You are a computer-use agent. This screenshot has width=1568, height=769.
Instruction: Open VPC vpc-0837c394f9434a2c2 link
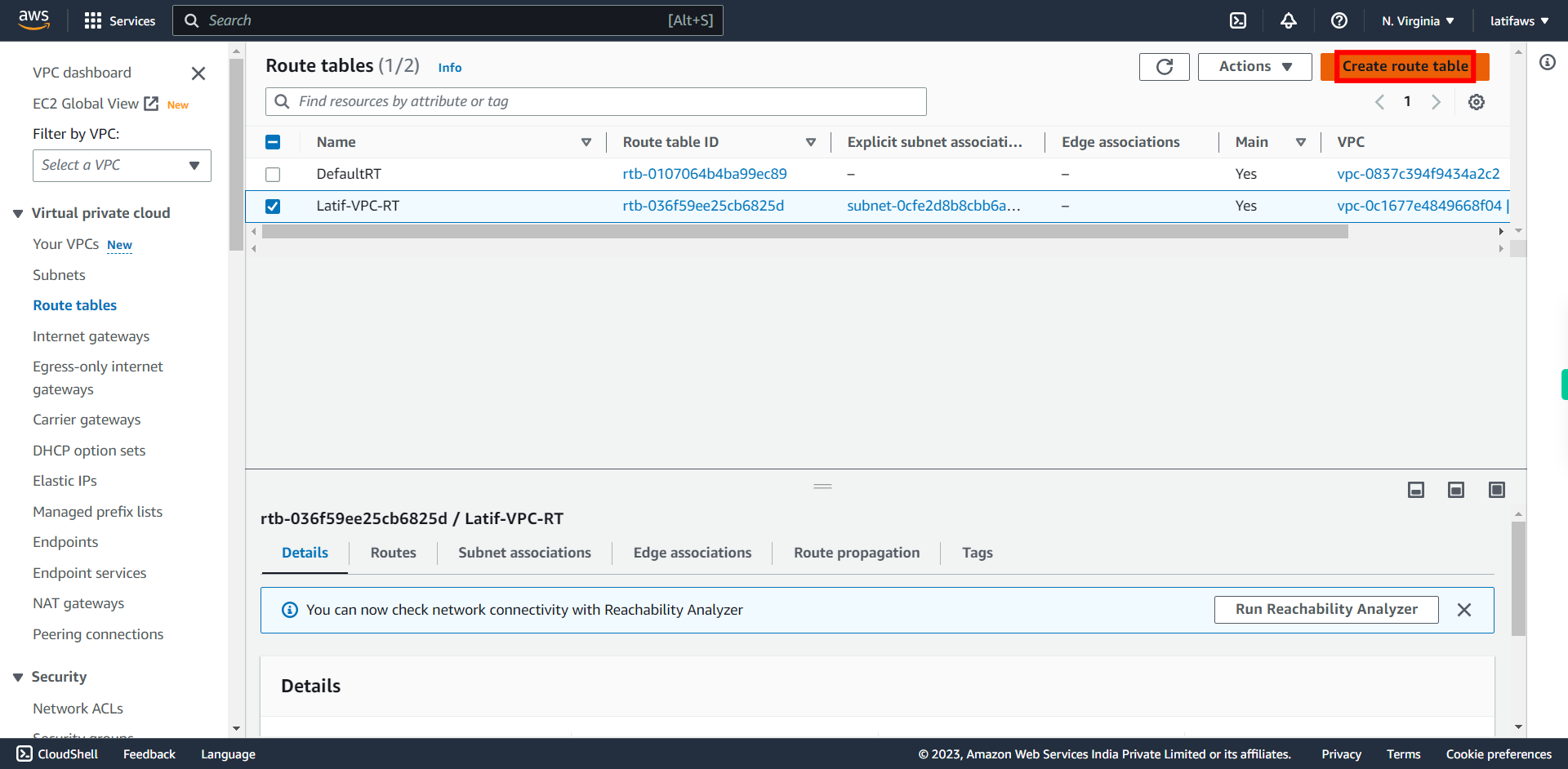(x=1419, y=174)
